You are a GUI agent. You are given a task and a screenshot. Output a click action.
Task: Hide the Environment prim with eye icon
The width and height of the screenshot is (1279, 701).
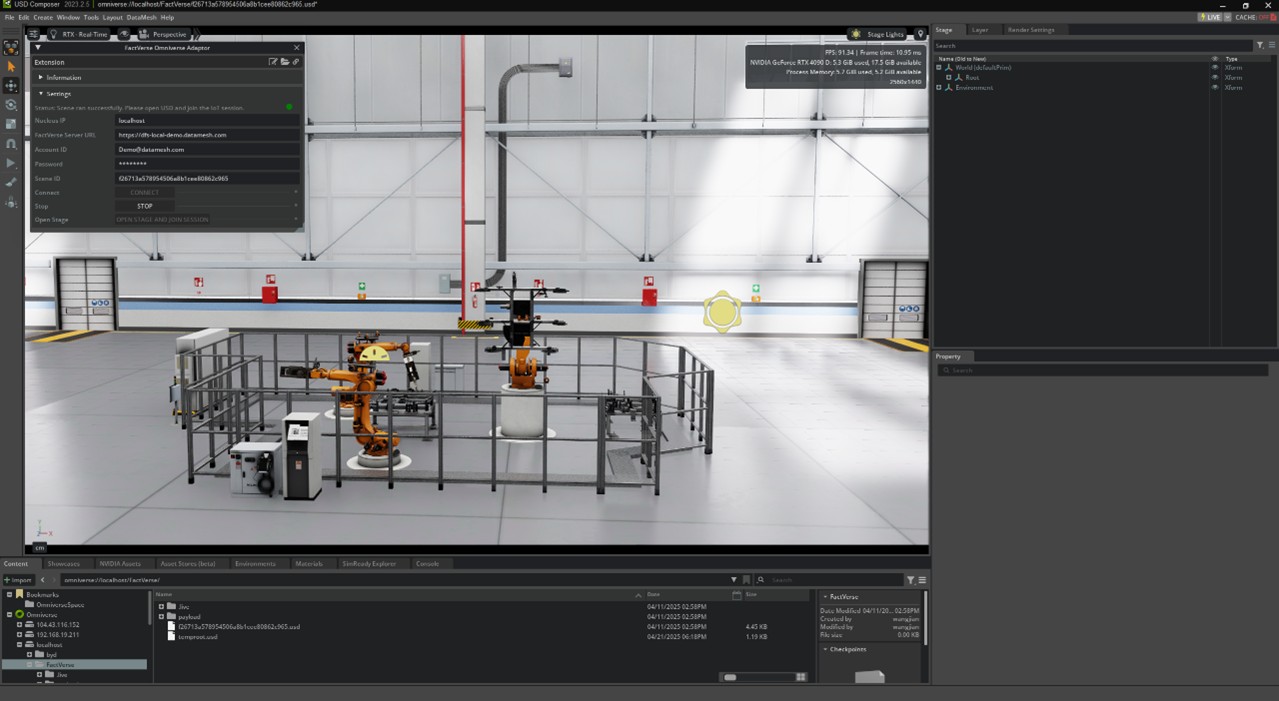1215,88
